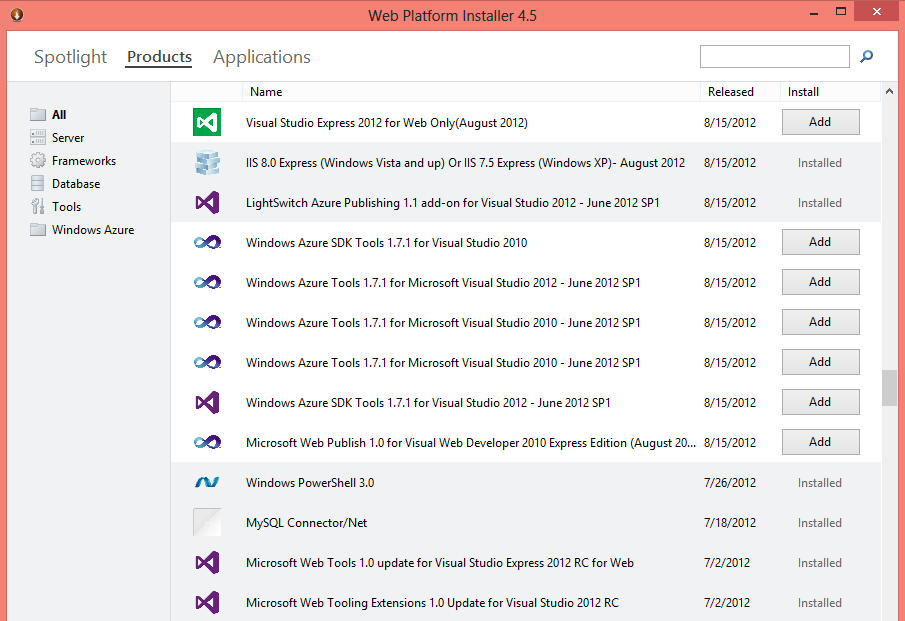Image resolution: width=905 pixels, height=621 pixels.
Task: Select the Tools category
Action: pyautogui.click(x=66, y=207)
